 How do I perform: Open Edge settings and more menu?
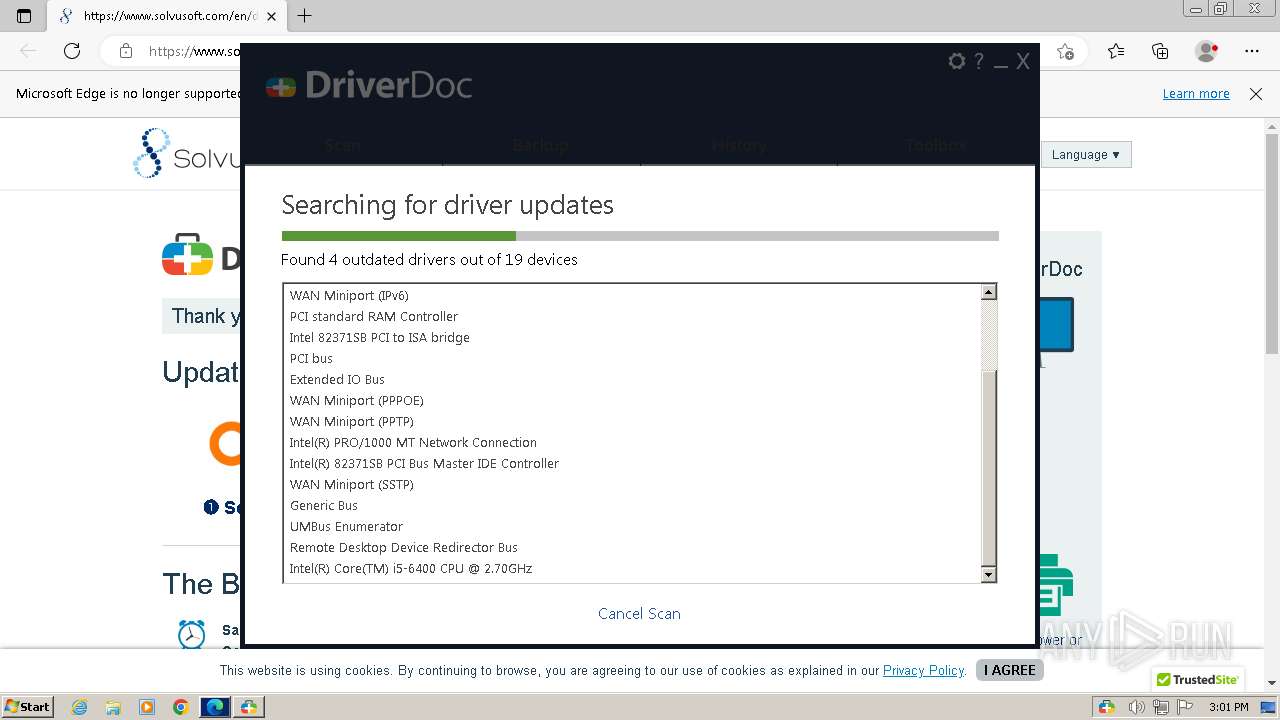(1252, 51)
